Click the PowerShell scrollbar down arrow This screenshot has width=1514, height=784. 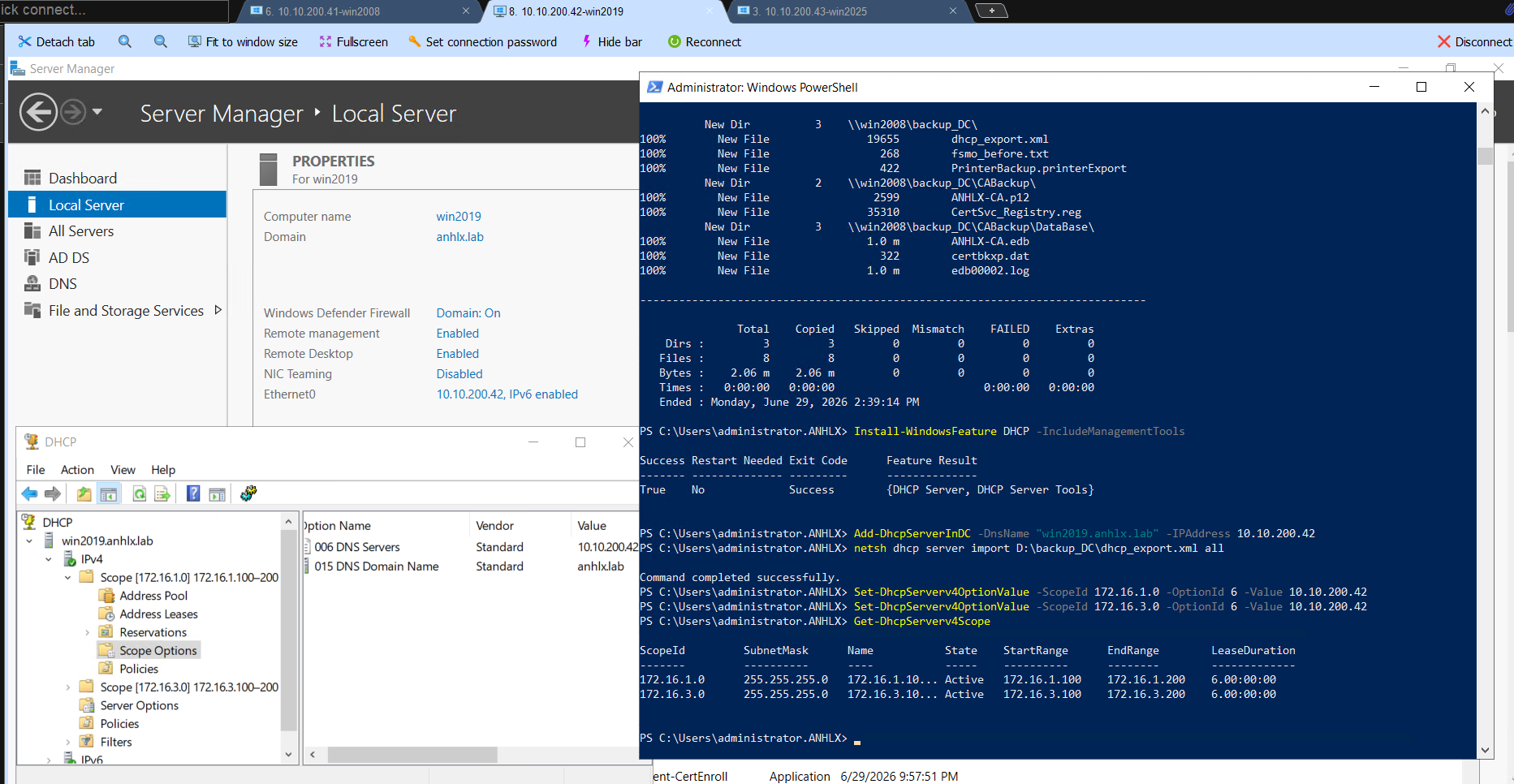[1485, 751]
